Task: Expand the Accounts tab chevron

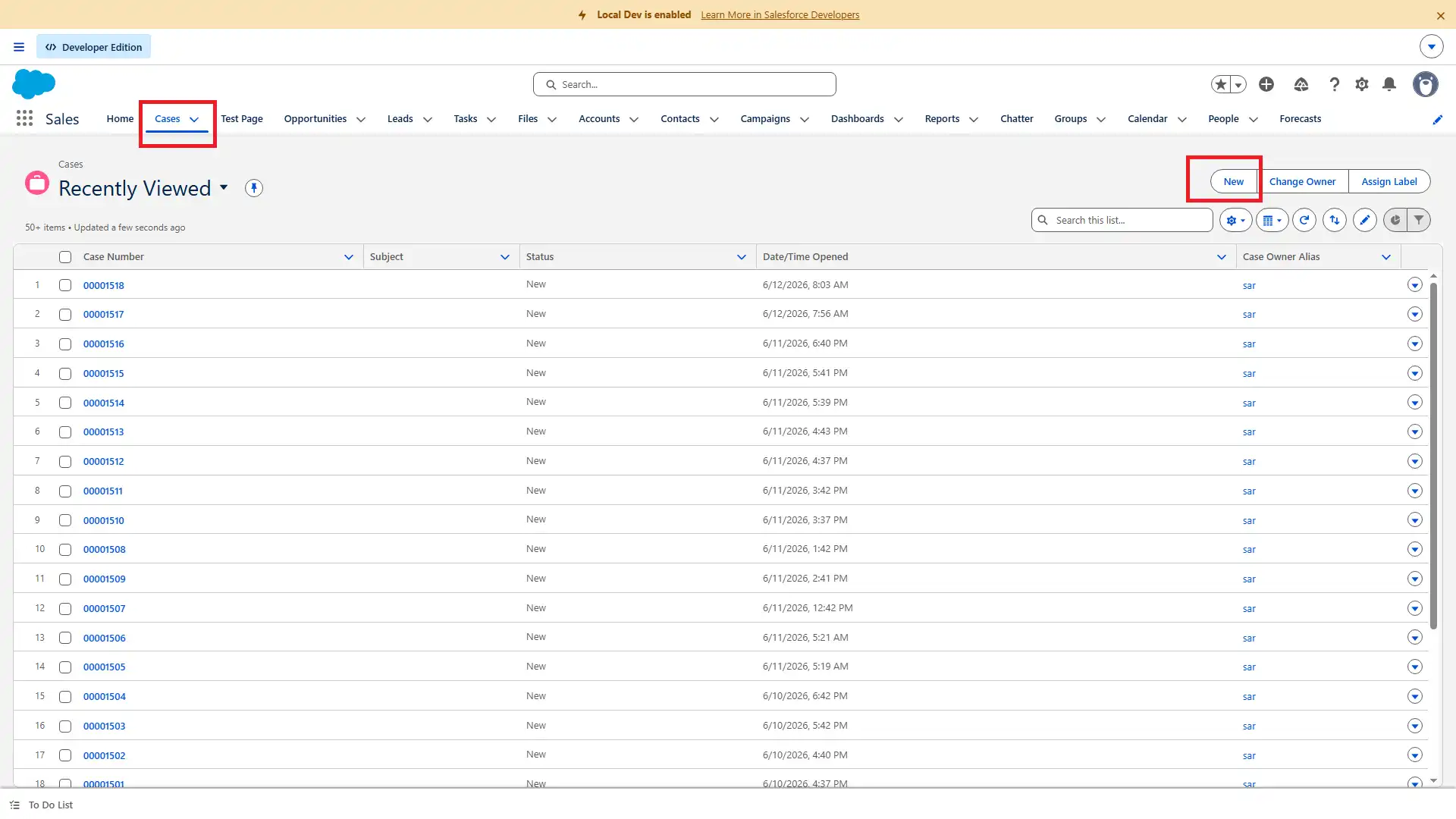Action: (x=634, y=120)
